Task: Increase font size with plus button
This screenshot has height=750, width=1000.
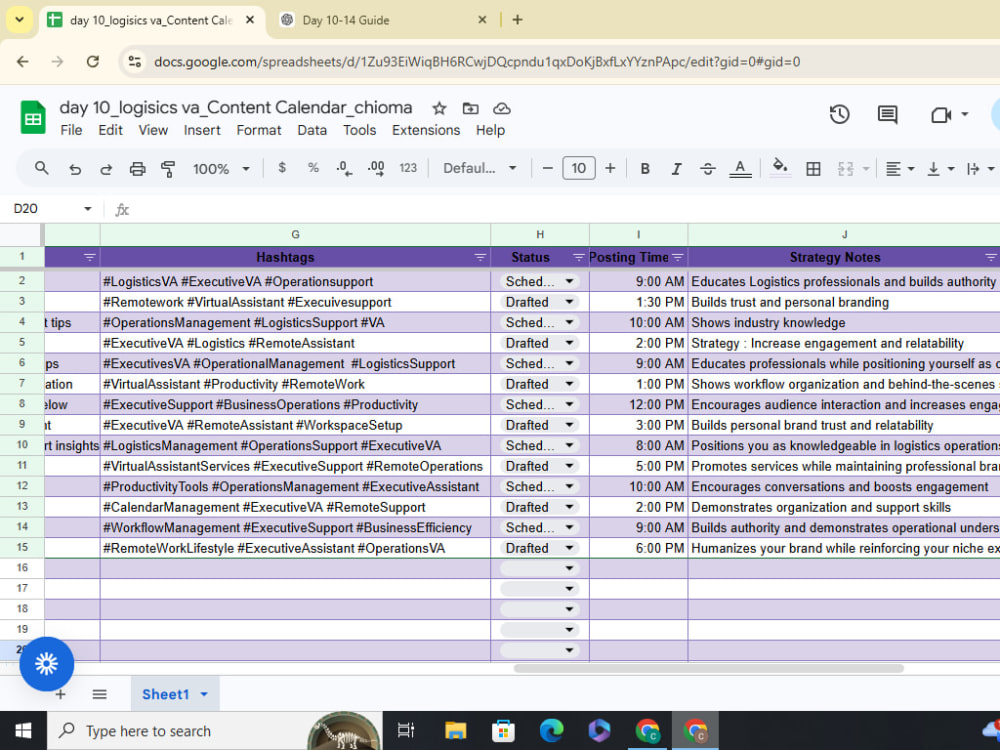Action: click(610, 168)
